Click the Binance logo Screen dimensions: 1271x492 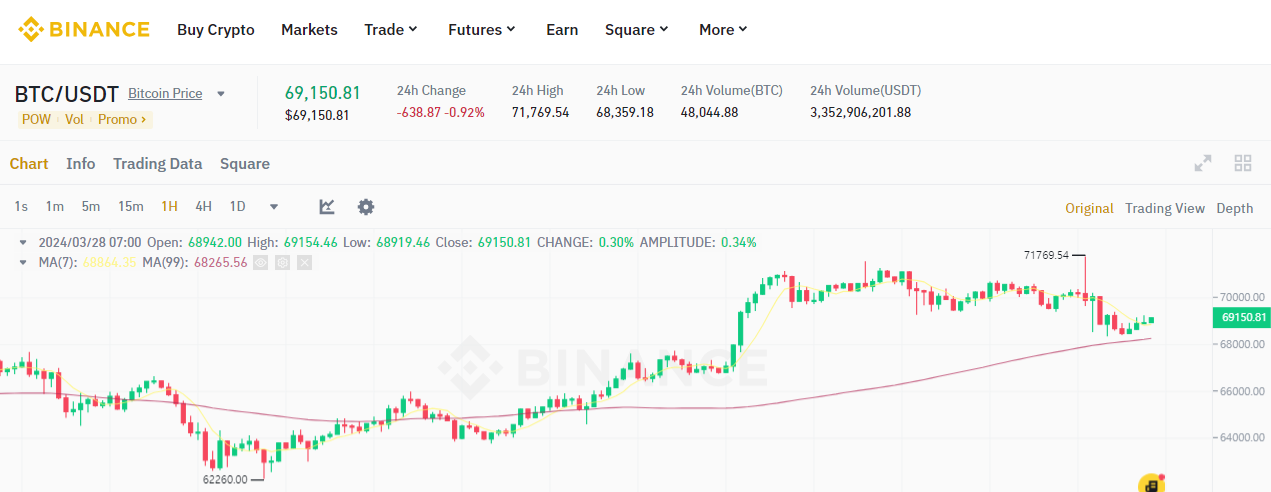(84, 29)
